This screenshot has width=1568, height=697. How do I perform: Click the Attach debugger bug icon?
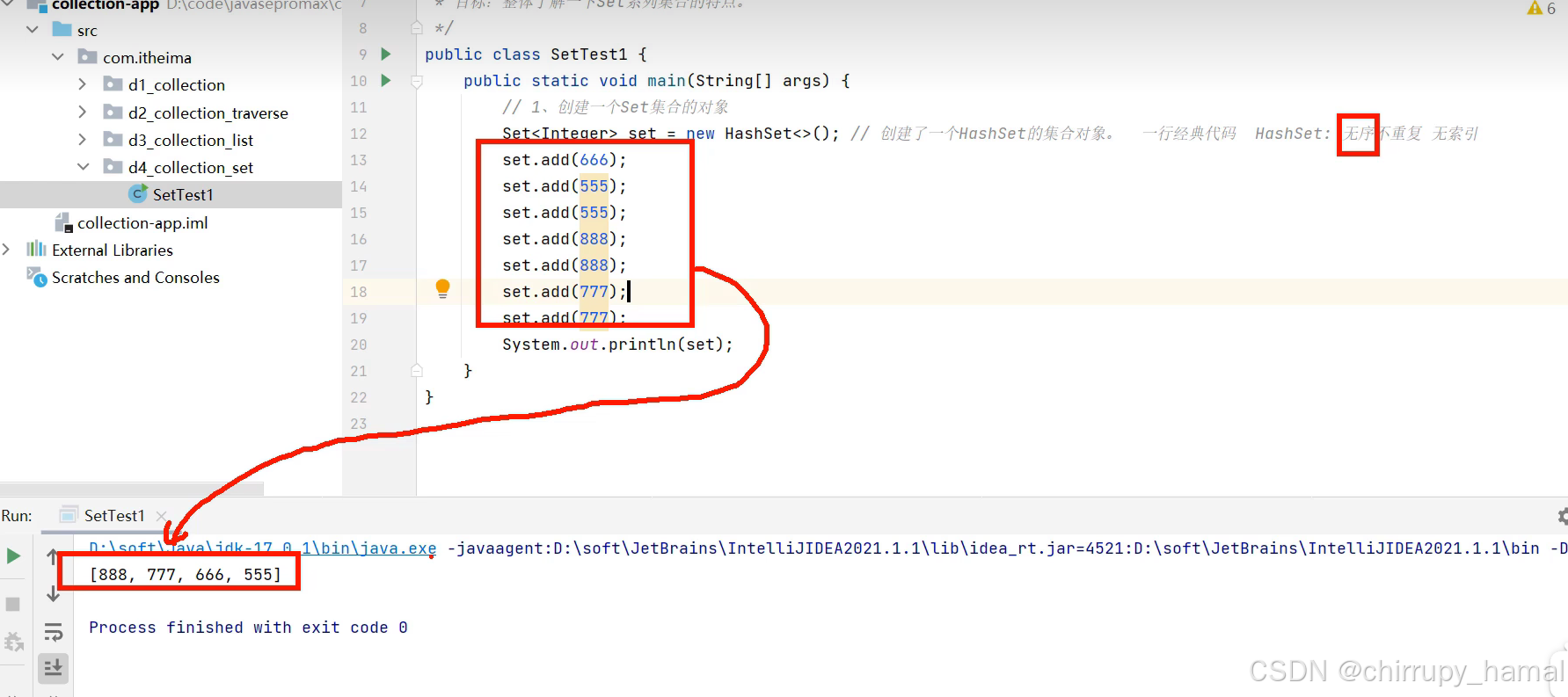pyautogui.click(x=13, y=643)
